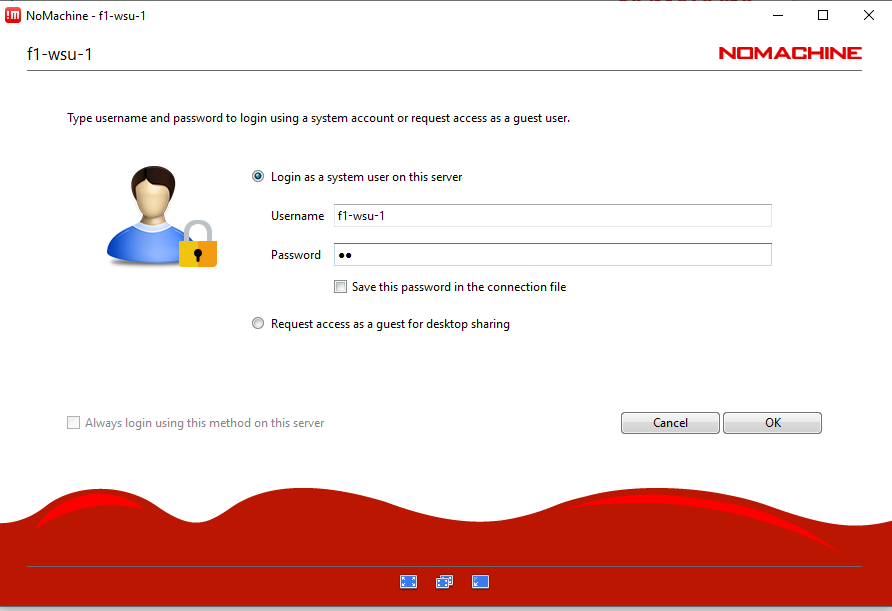Click the instructional text about login methods

point(318,117)
